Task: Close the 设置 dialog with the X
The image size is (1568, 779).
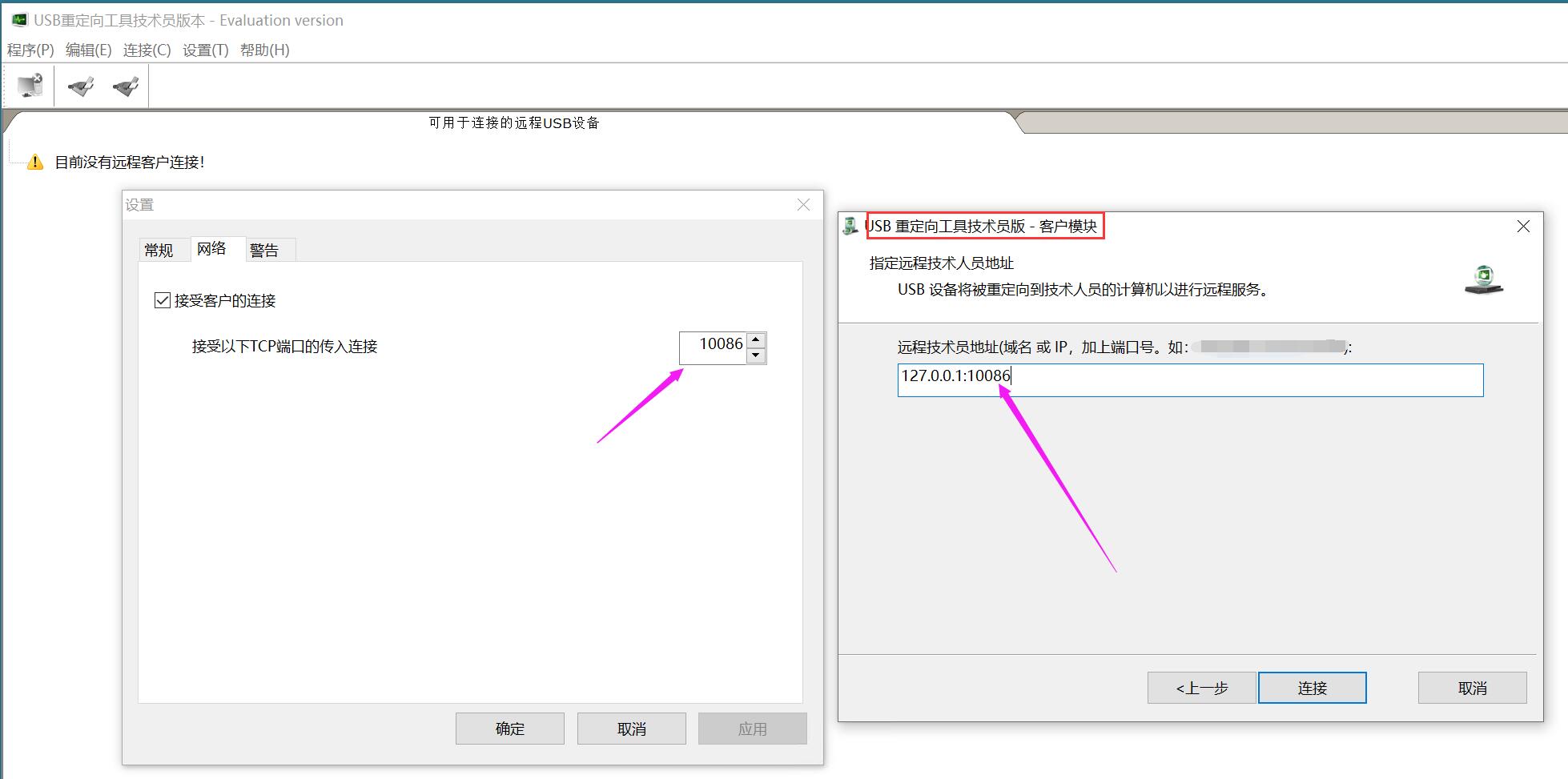Action: coord(803,205)
